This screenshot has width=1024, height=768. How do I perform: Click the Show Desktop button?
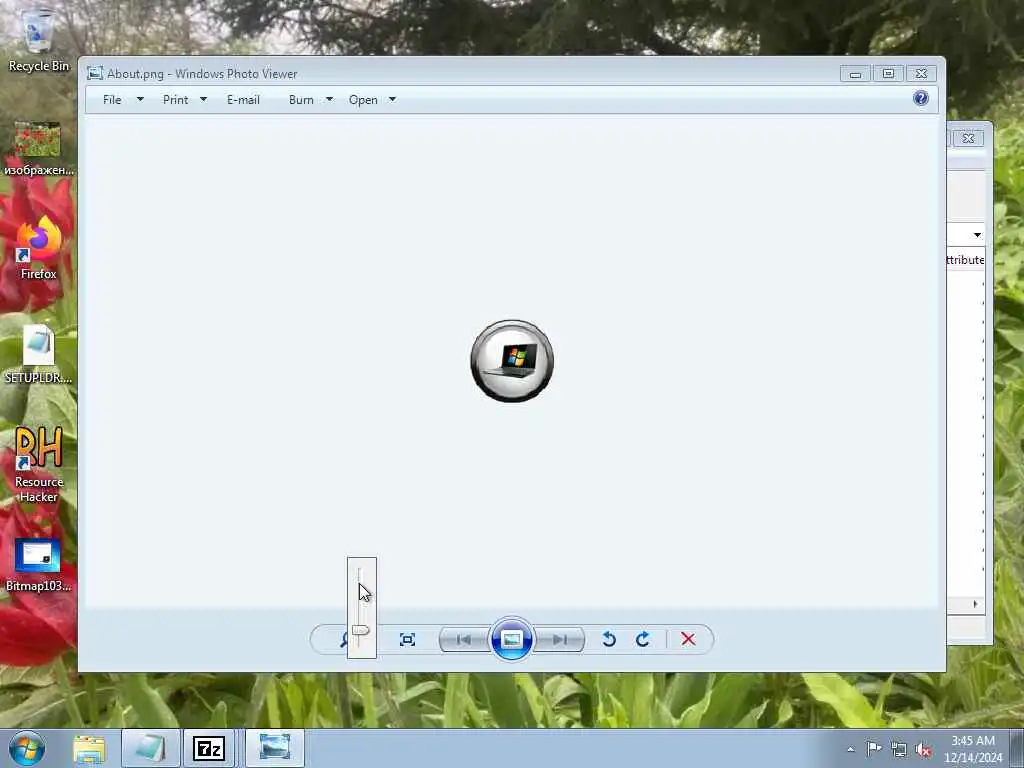click(x=1017, y=748)
